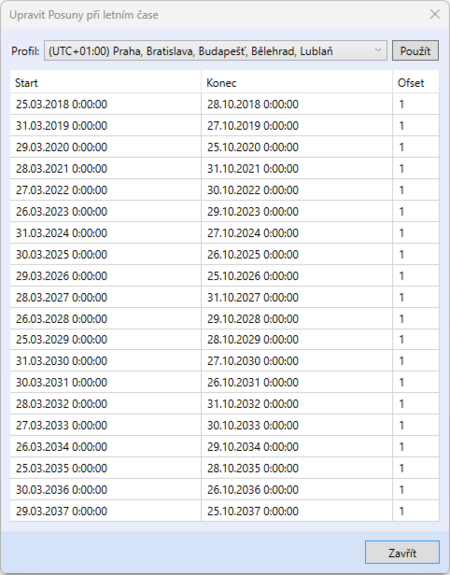Select end cell 28.10.2029 0:00:00
450x575 pixels.
pyautogui.click(x=297, y=339)
